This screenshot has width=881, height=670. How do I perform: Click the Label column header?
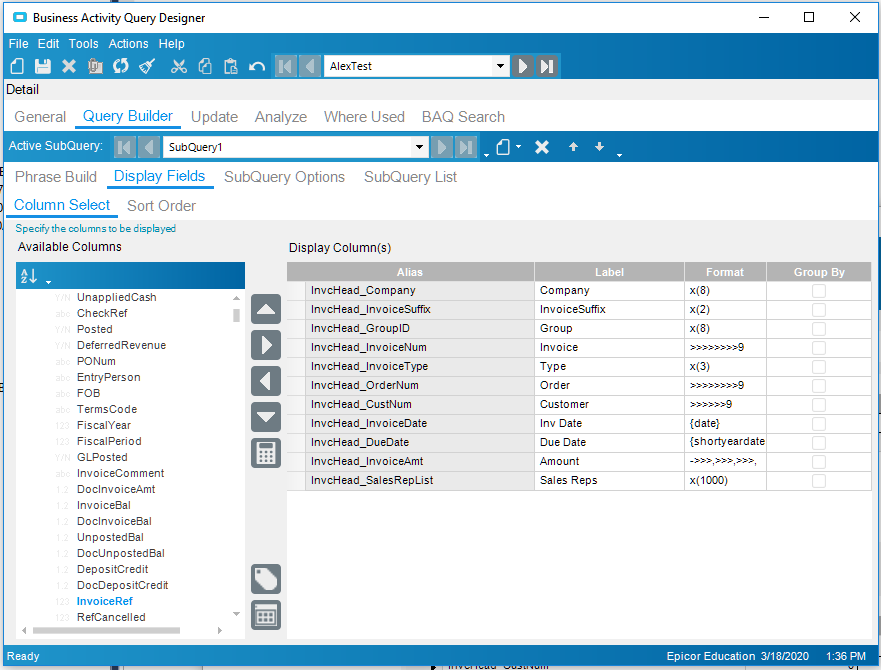click(609, 272)
